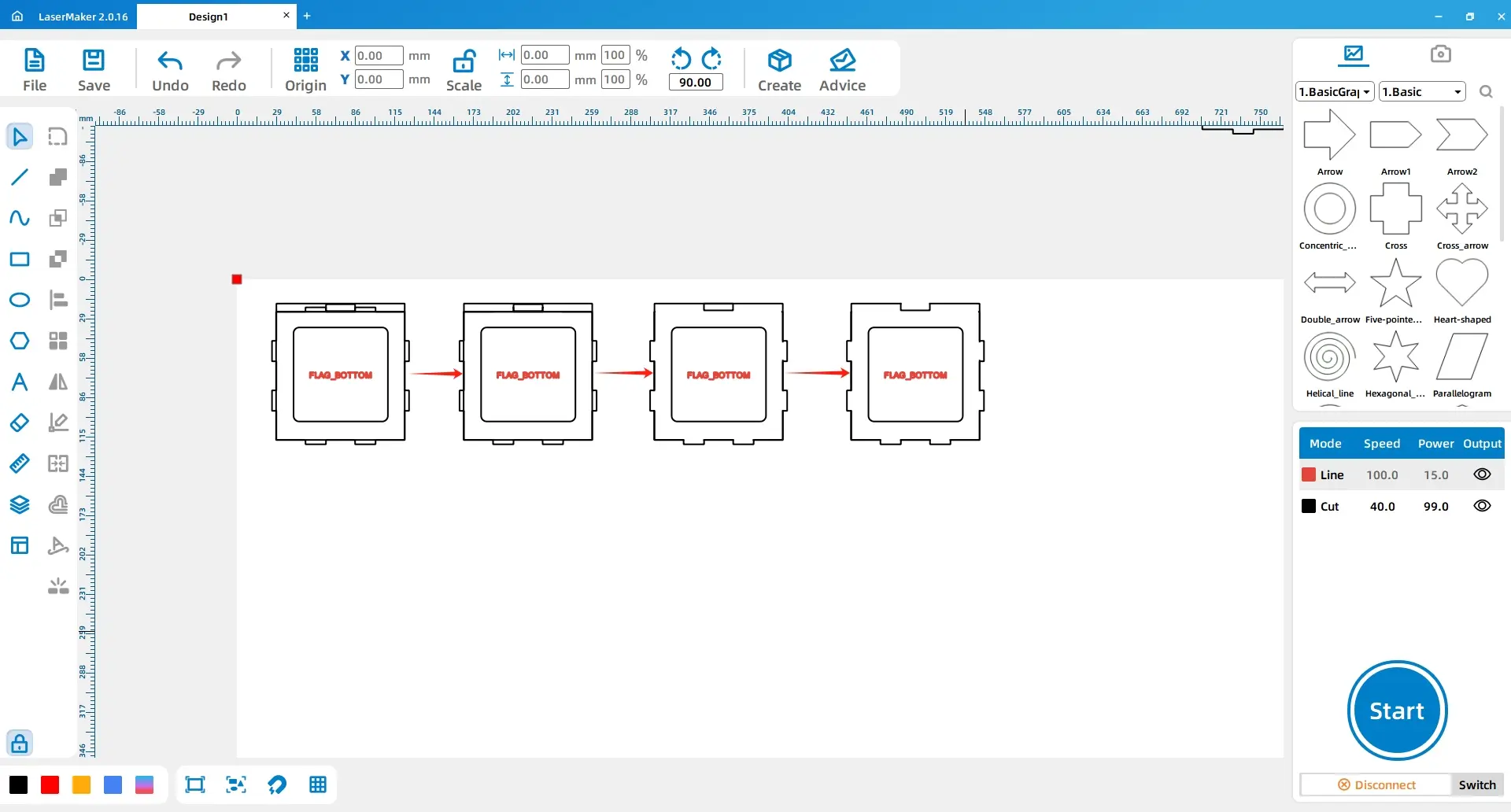Image resolution: width=1511 pixels, height=812 pixels.
Task: Add a new design tab with plus
Action: 307,16
